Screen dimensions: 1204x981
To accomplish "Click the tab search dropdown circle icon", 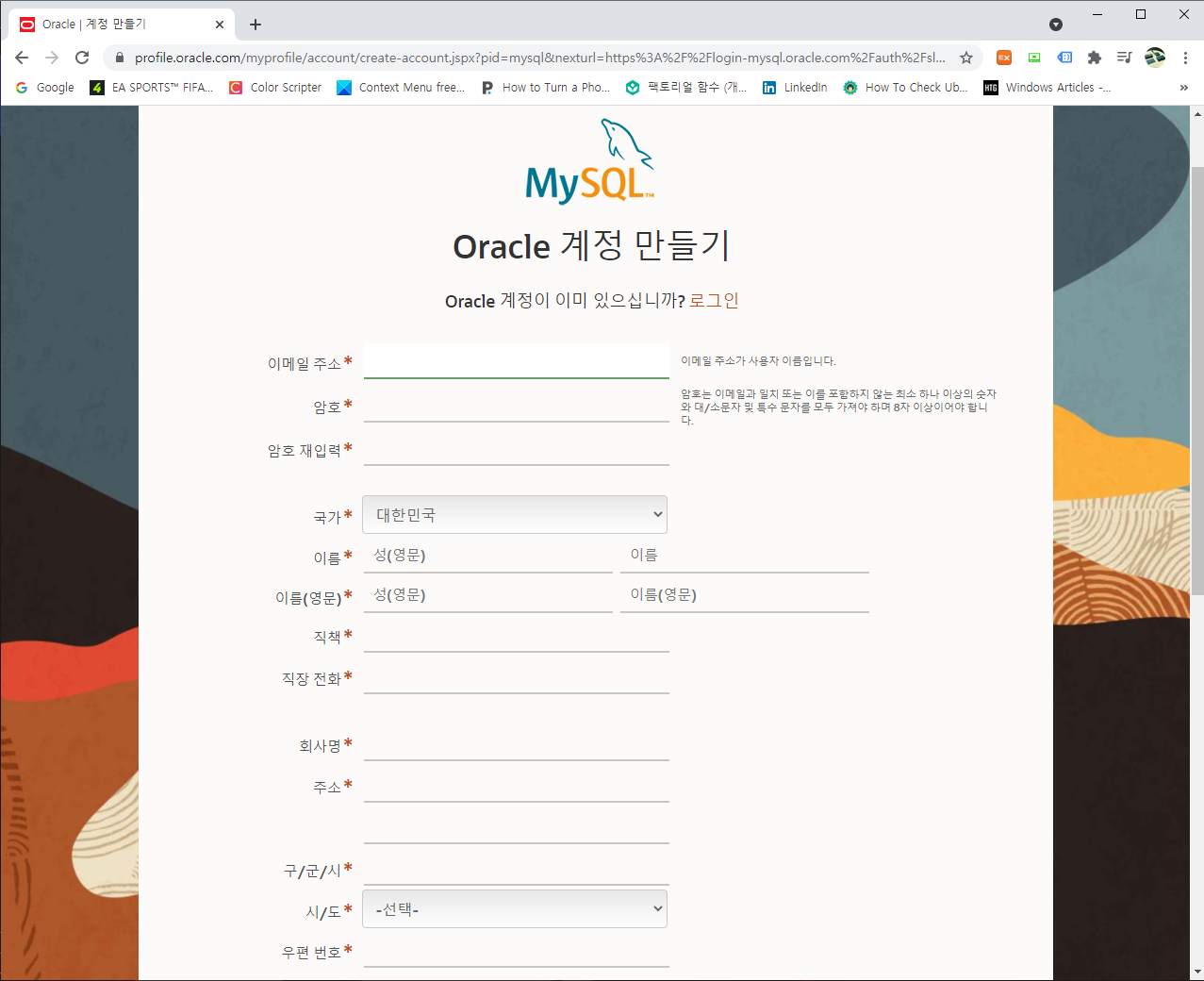I will tap(1056, 25).
